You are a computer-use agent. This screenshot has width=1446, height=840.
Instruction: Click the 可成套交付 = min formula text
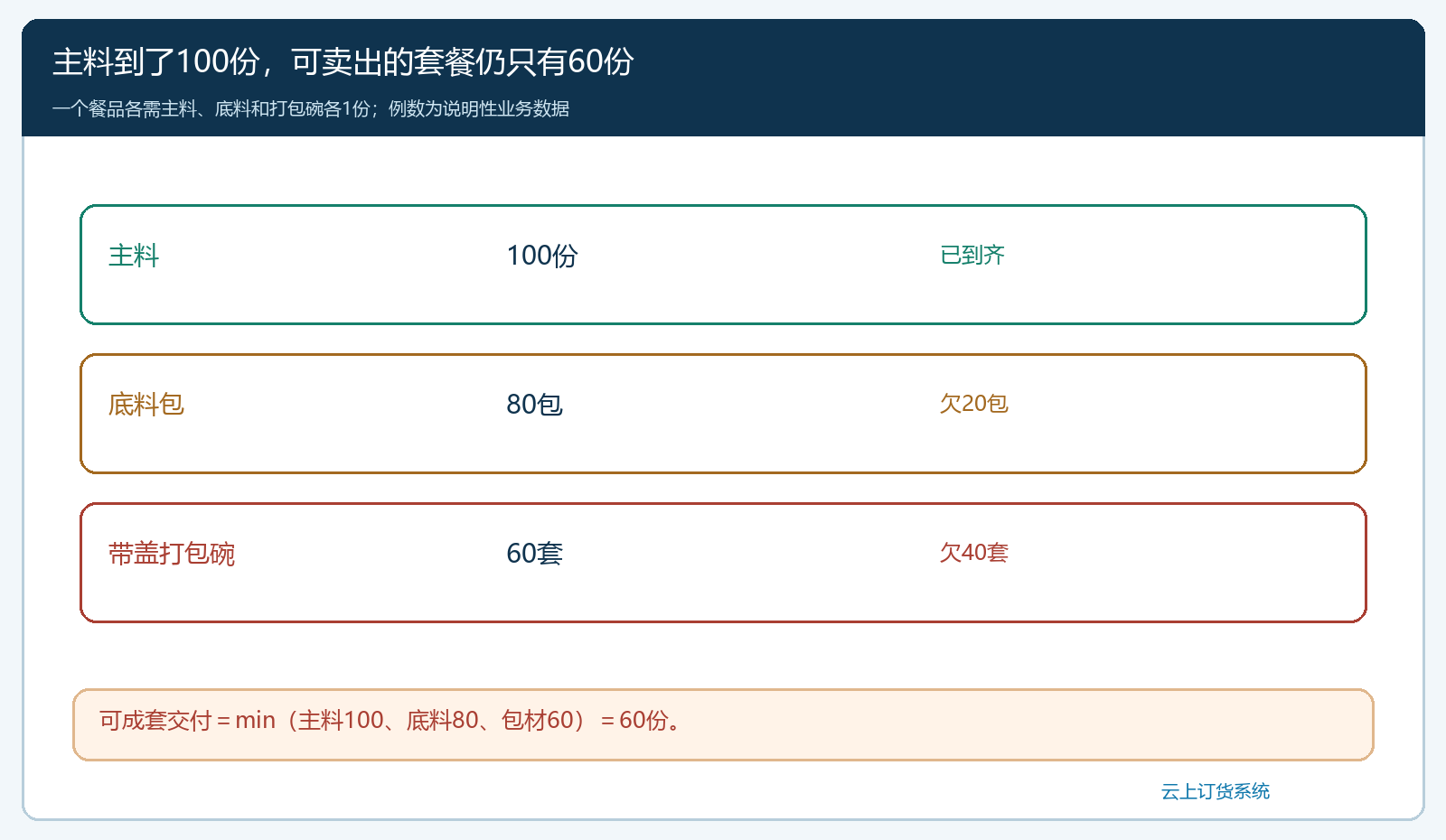[x=390, y=720]
